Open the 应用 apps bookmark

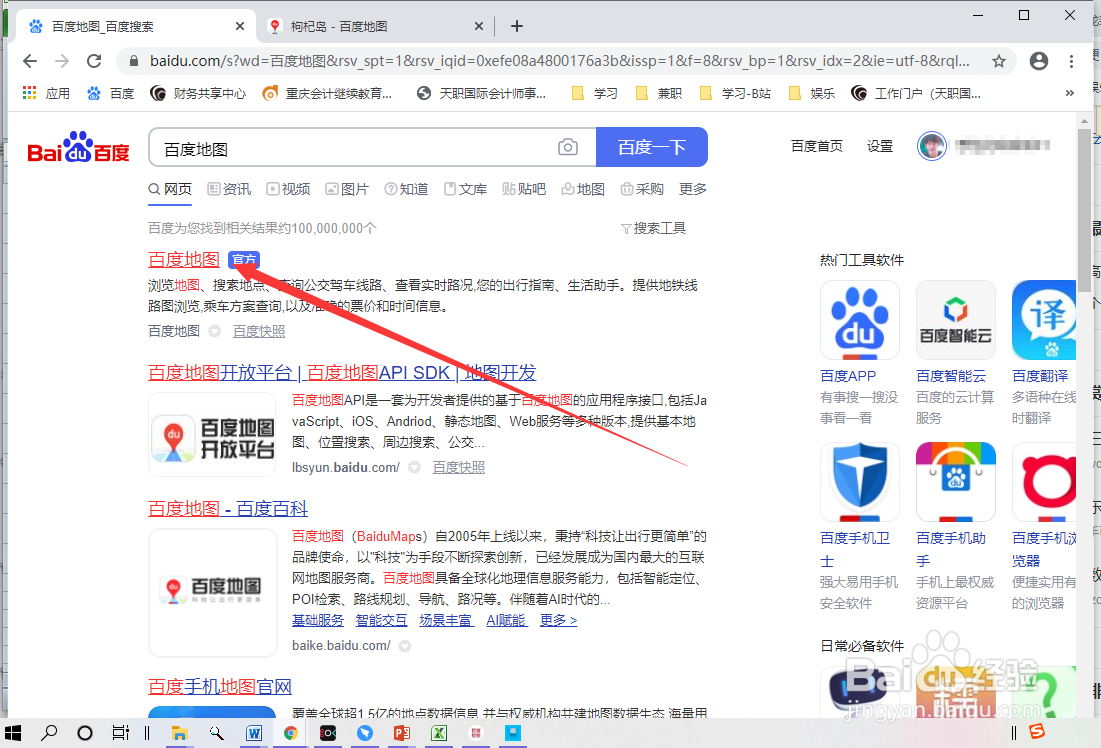(x=46, y=93)
